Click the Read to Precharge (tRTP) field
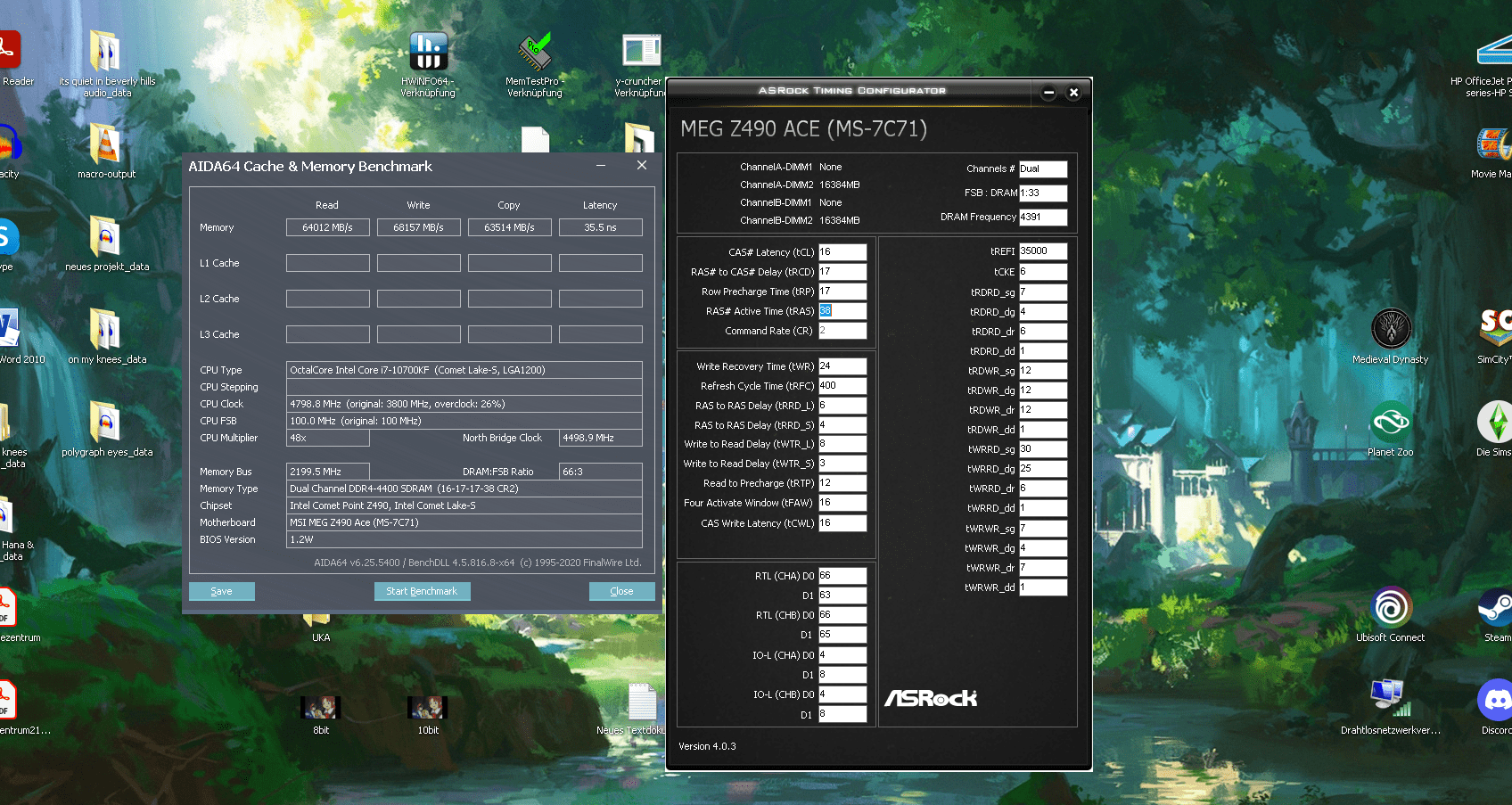This screenshot has width=1512, height=805. (x=842, y=483)
